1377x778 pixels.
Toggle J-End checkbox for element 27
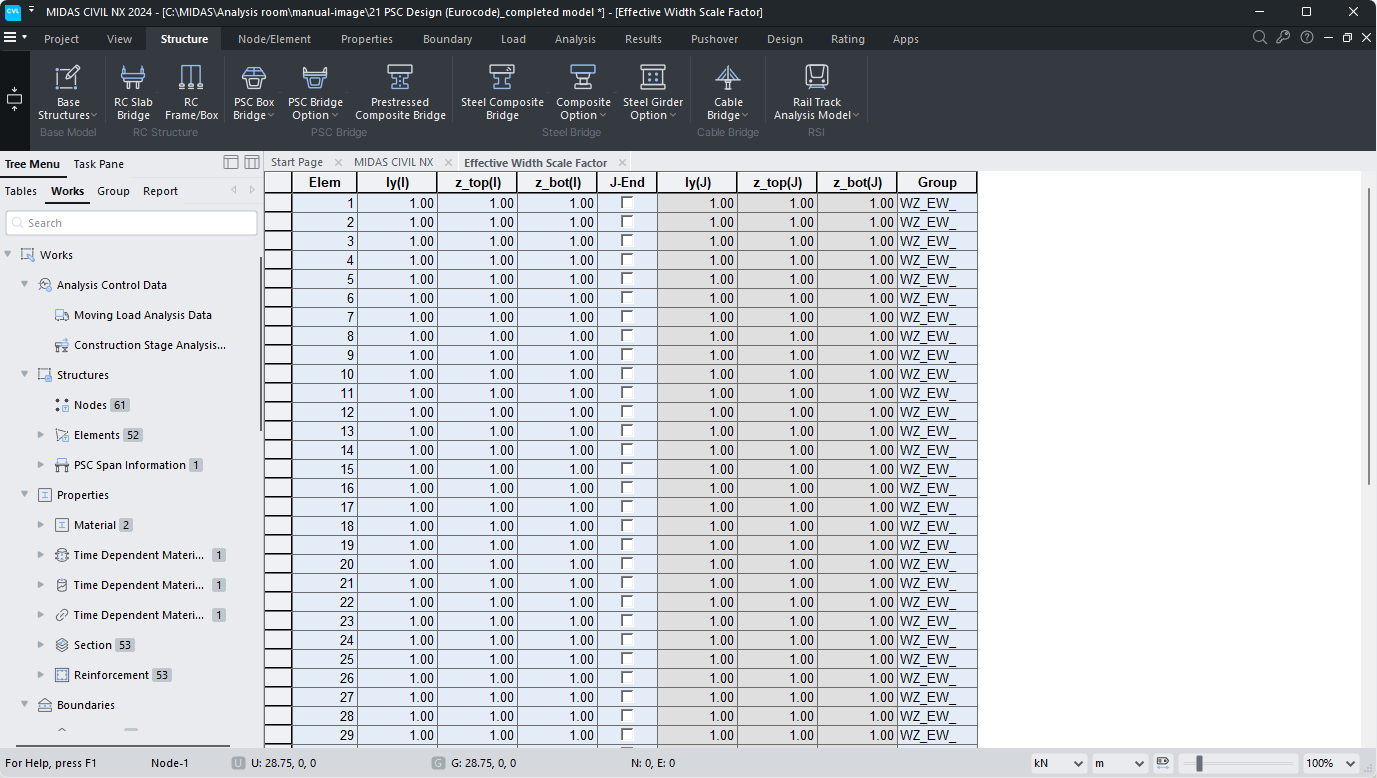click(627, 697)
